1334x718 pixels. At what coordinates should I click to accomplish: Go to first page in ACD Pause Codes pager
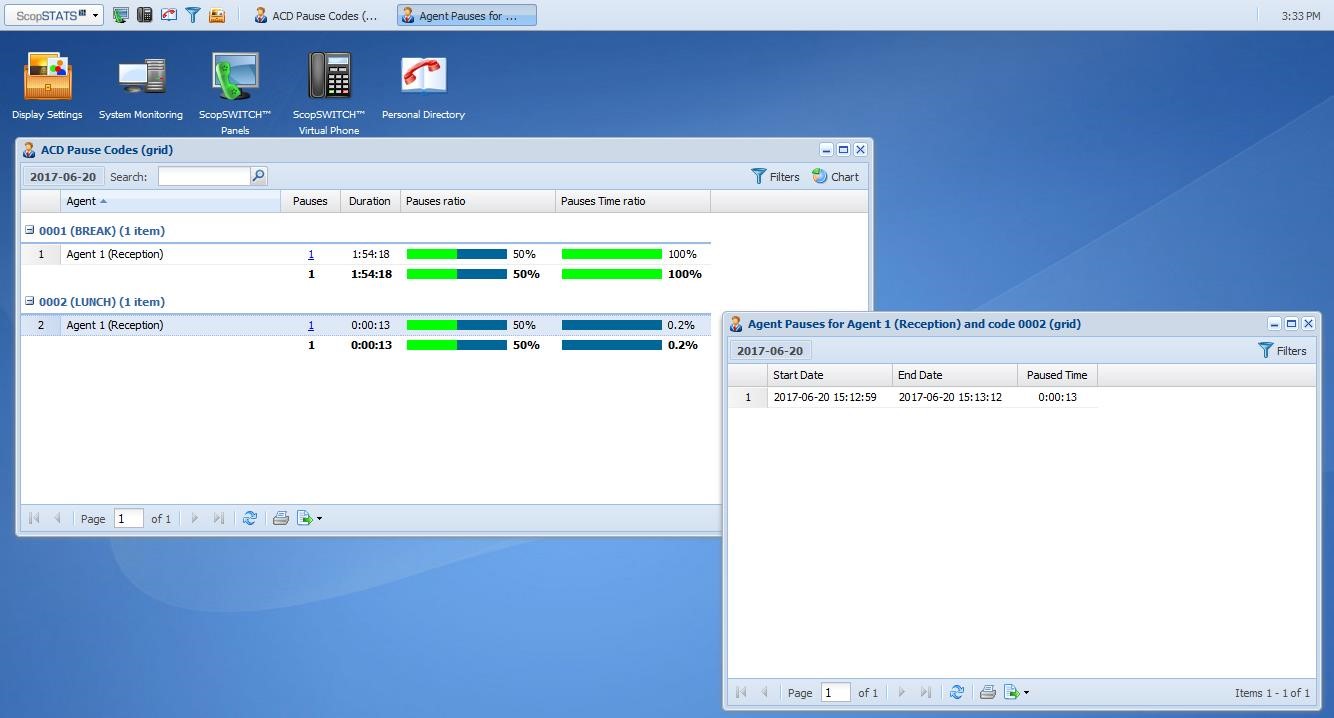coord(34,518)
